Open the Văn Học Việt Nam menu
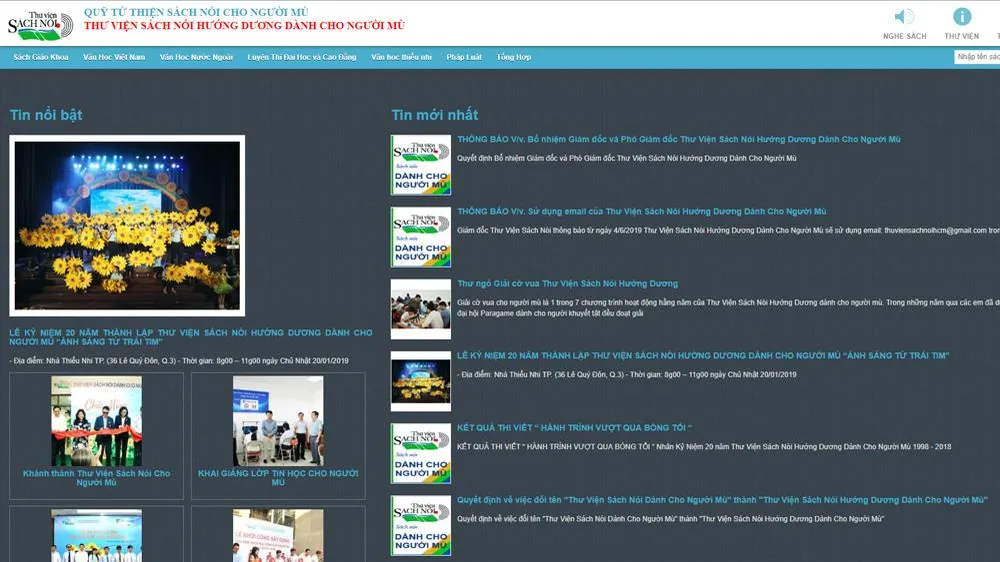Viewport: 1000px width, 562px height. pyautogui.click(x=114, y=57)
